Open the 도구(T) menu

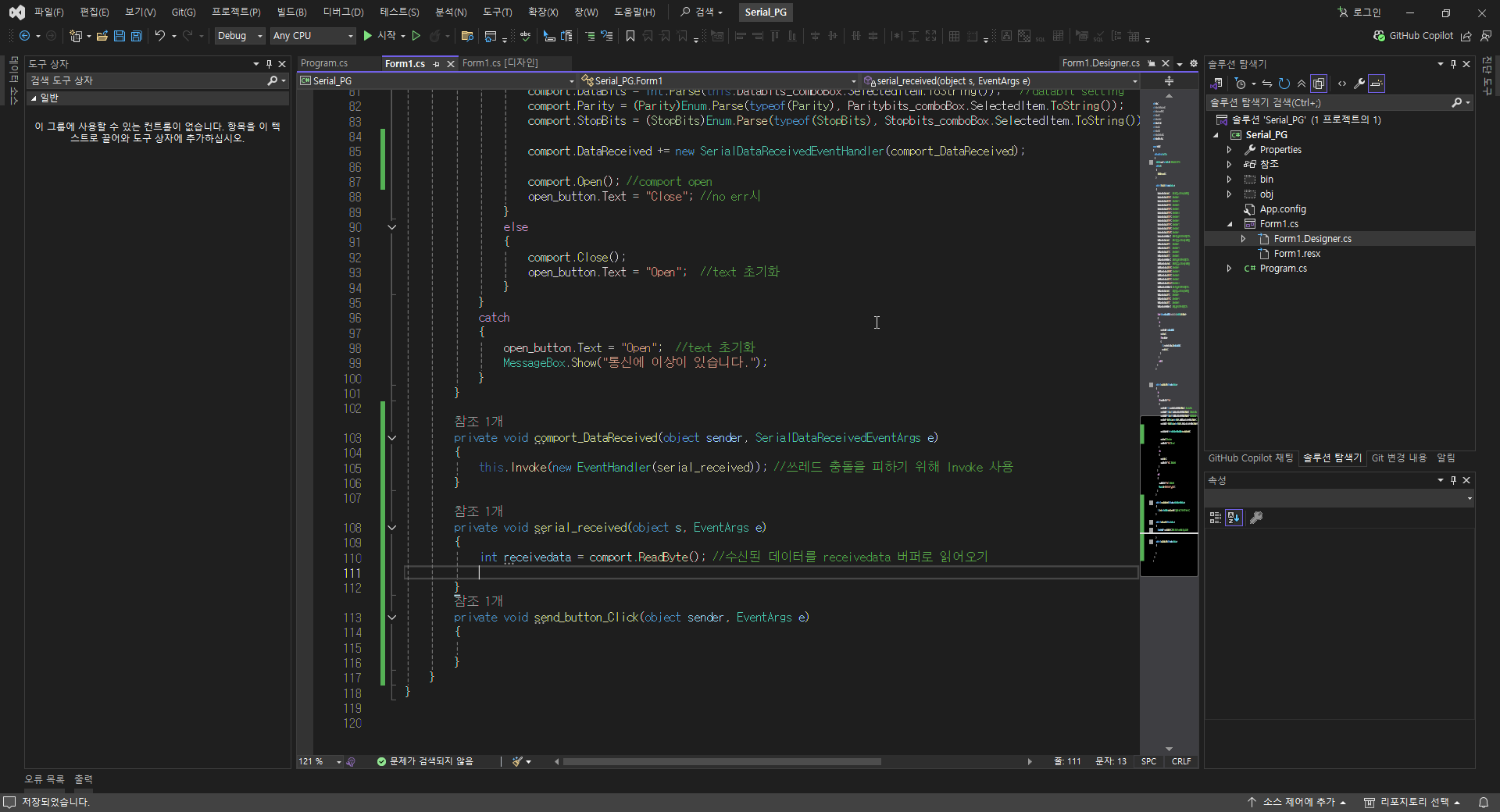(498, 12)
